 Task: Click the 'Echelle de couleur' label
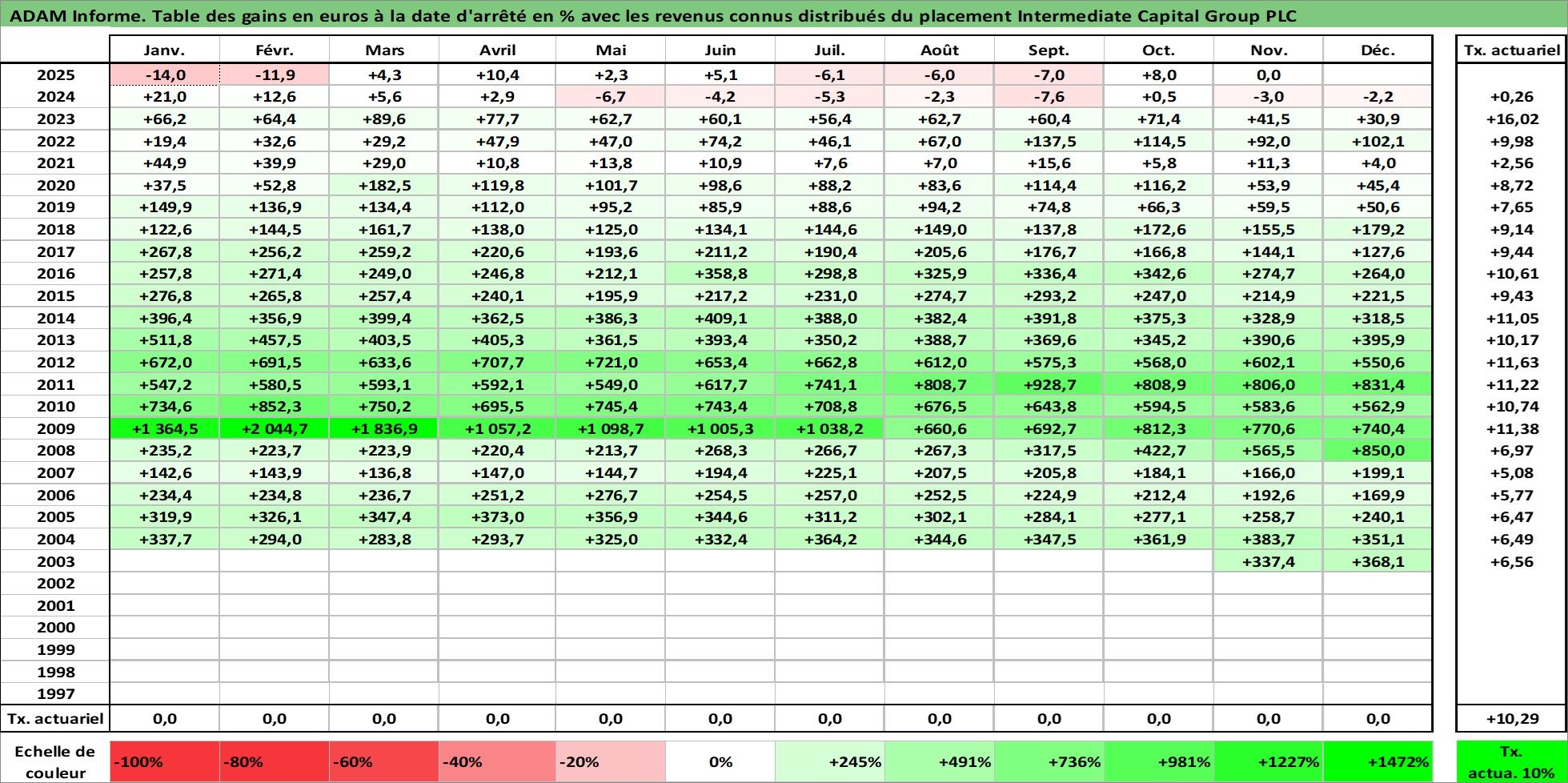tap(55, 762)
